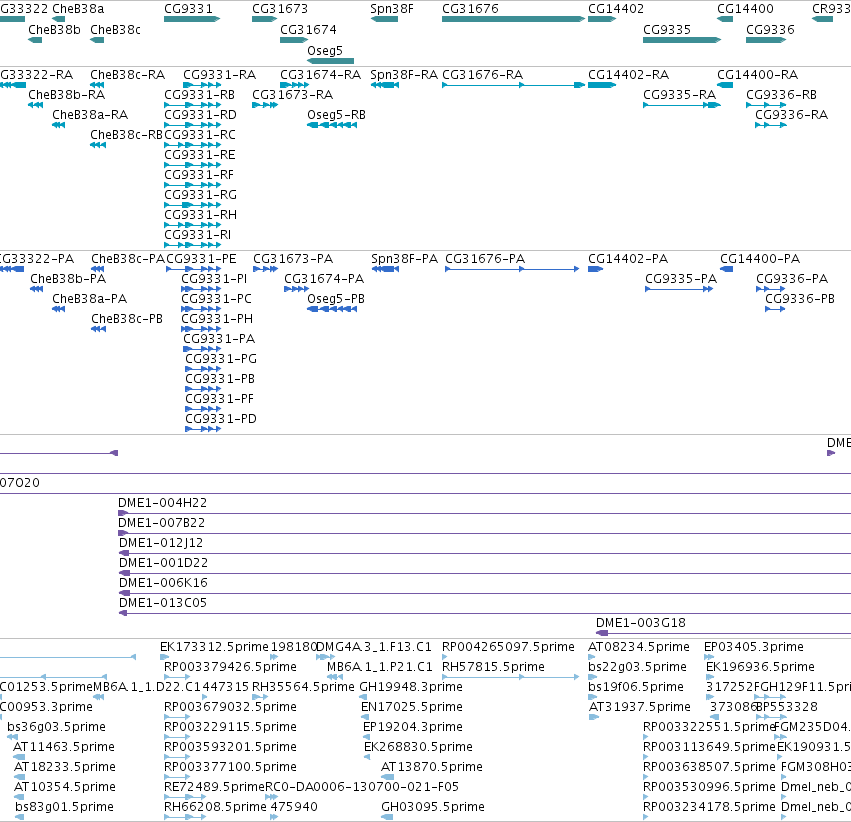Click EST AT11463.5prime
The width and height of the screenshot is (851, 822).
[x=64, y=747]
